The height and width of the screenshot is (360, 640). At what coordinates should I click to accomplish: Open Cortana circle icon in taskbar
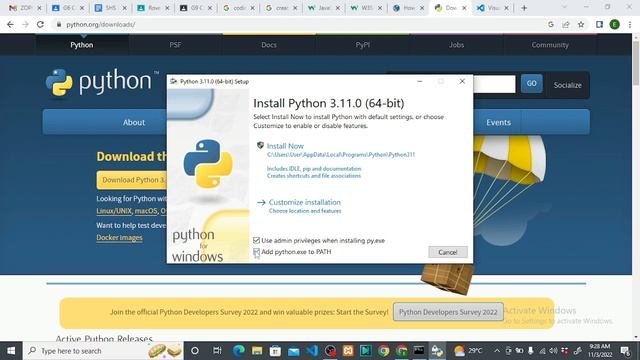tap(195, 351)
